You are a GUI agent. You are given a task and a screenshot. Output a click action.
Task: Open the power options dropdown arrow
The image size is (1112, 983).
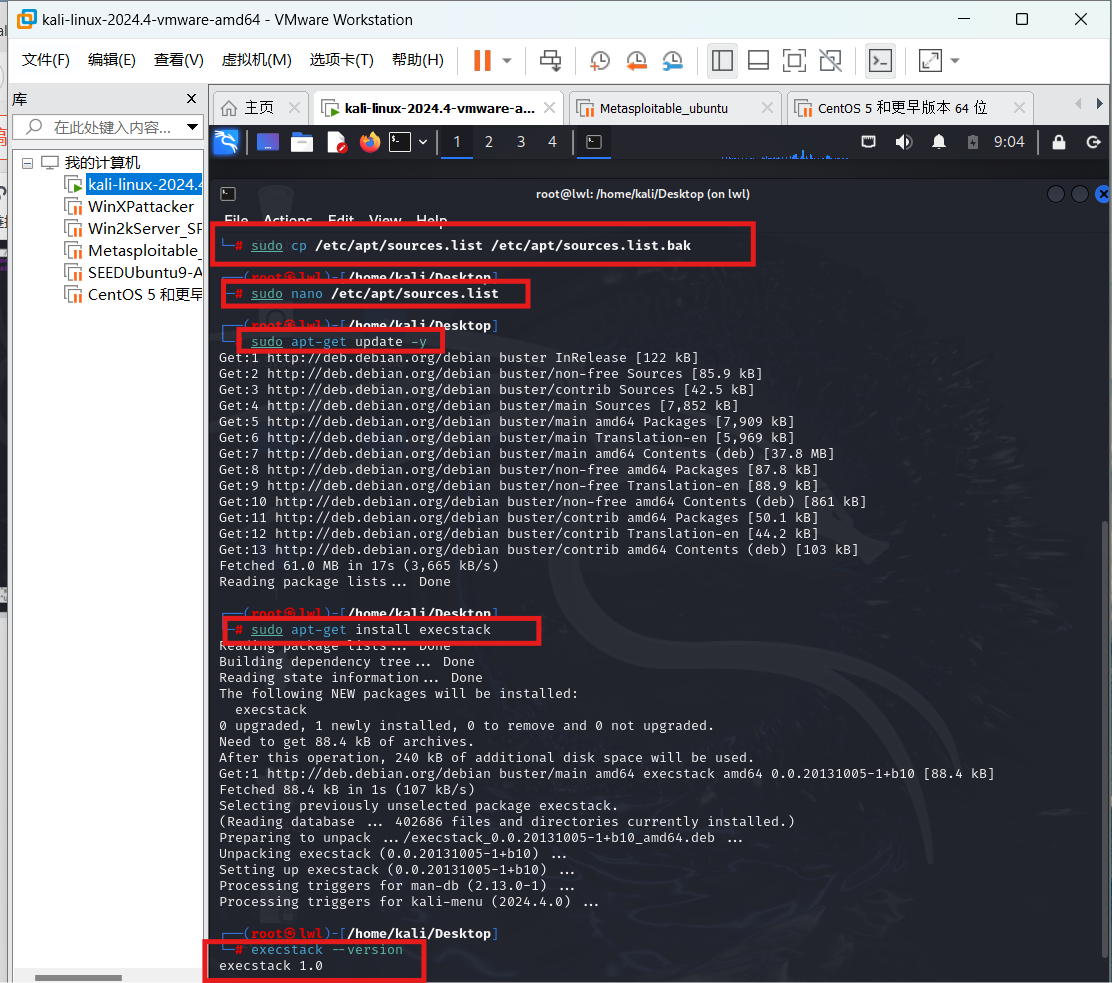pos(507,60)
